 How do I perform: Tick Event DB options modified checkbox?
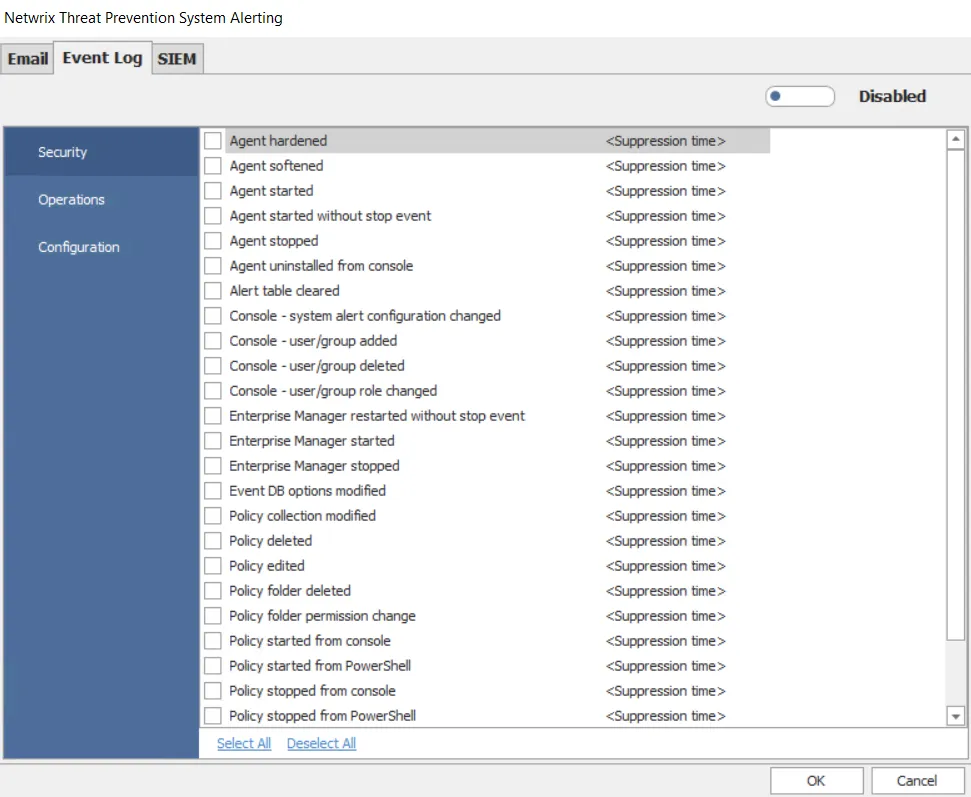(x=212, y=490)
